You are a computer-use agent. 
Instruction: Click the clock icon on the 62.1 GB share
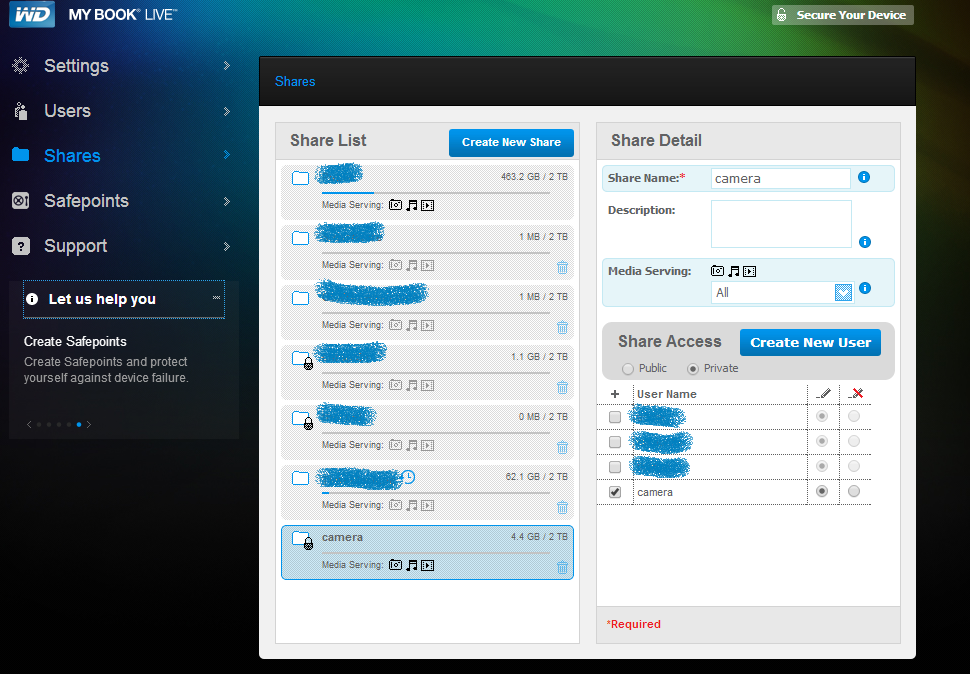click(408, 477)
